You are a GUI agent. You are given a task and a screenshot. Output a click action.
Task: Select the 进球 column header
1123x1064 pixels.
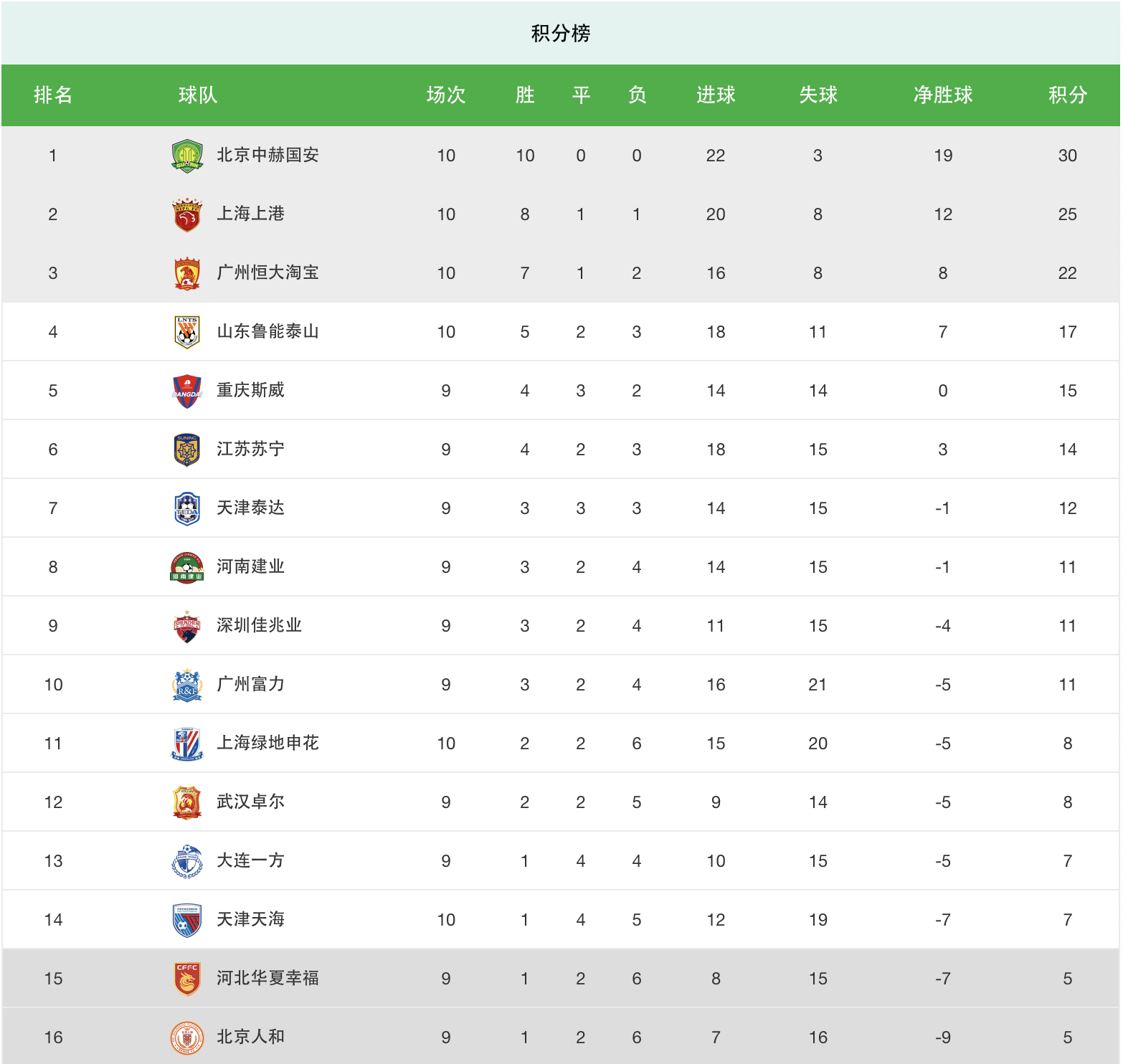716,95
